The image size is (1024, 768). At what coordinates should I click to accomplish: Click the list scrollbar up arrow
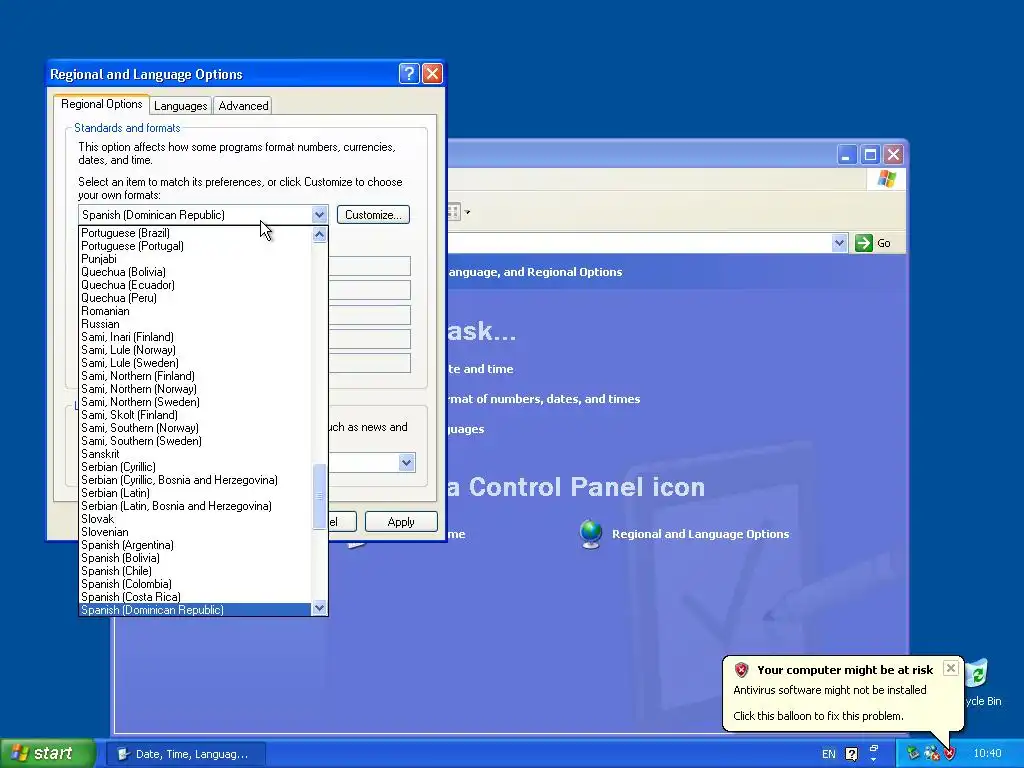pyautogui.click(x=319, y=234)
